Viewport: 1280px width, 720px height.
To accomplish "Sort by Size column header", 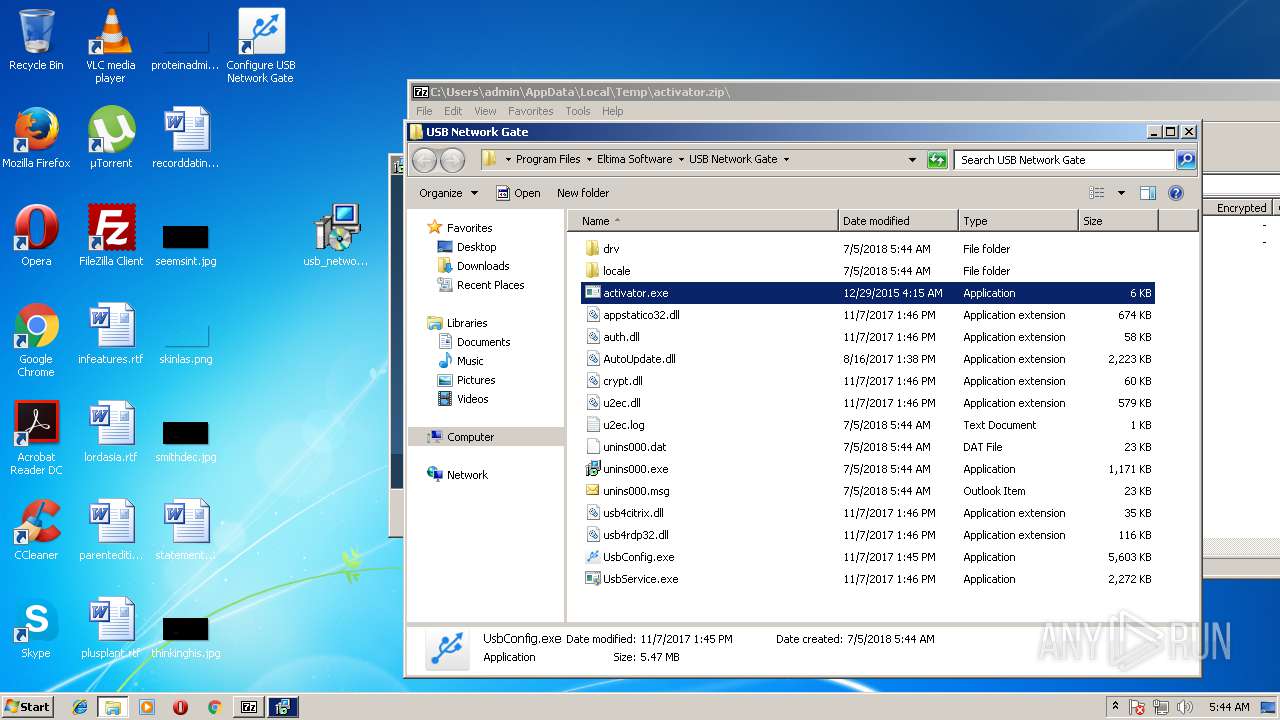I will click(x=1118, y=221).
